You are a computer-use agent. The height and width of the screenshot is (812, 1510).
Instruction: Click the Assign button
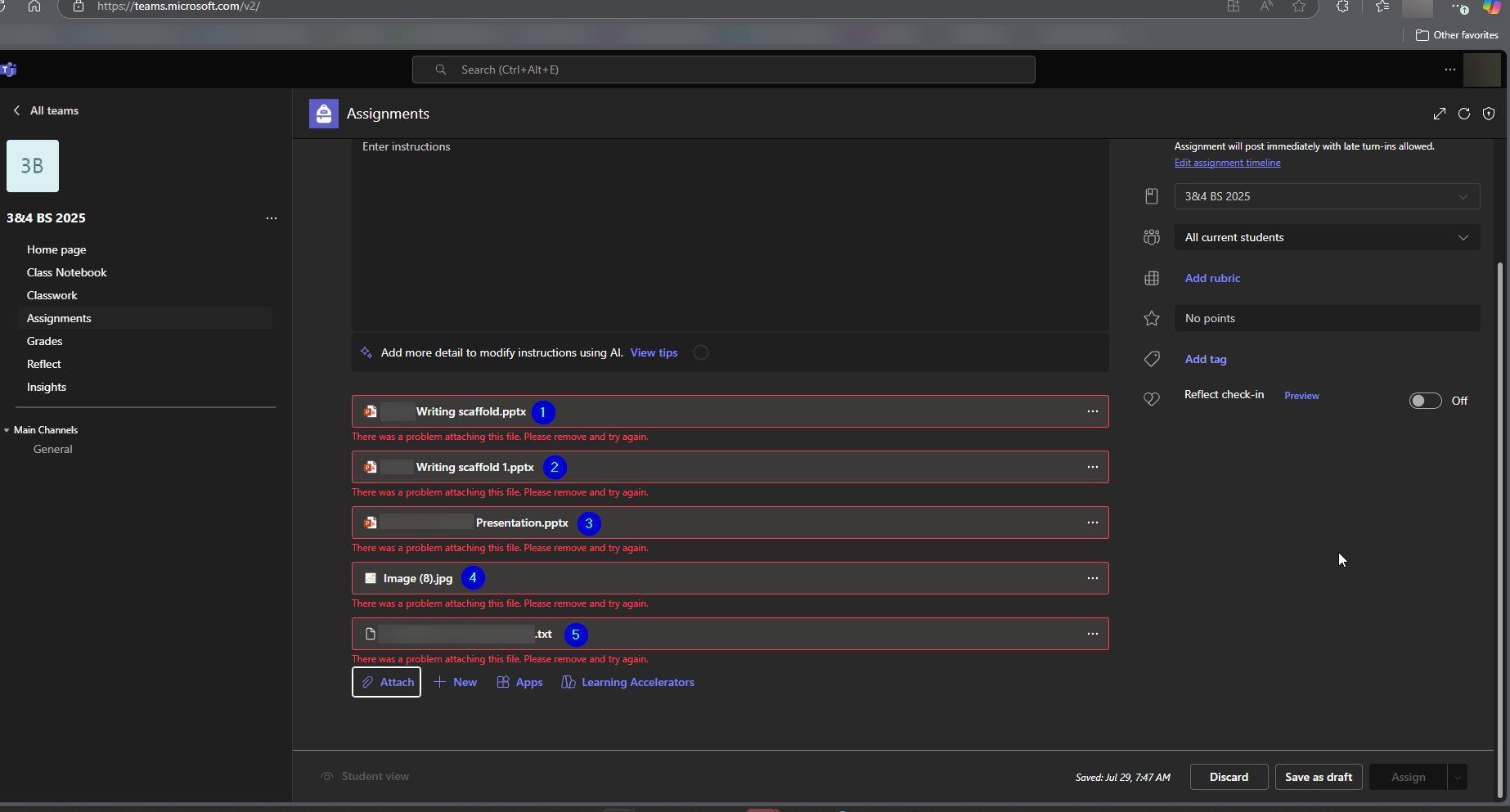coord(1409,777)
